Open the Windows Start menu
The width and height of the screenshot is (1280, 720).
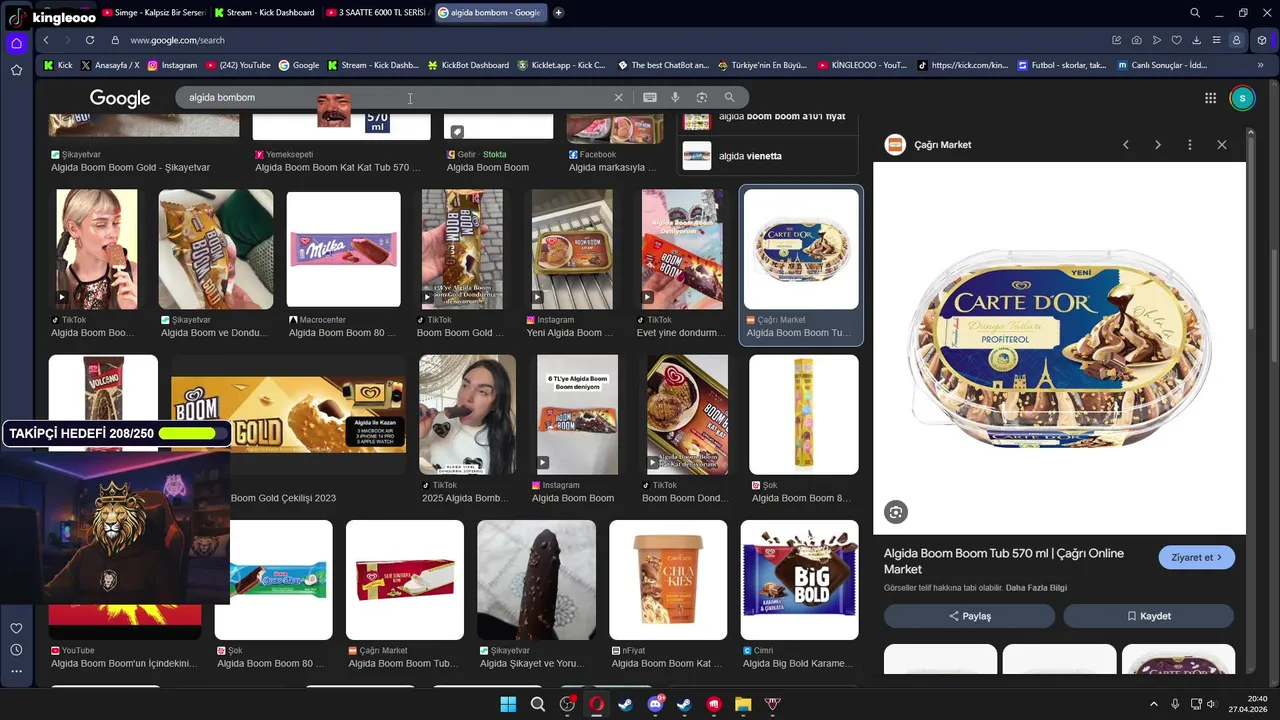508,704
